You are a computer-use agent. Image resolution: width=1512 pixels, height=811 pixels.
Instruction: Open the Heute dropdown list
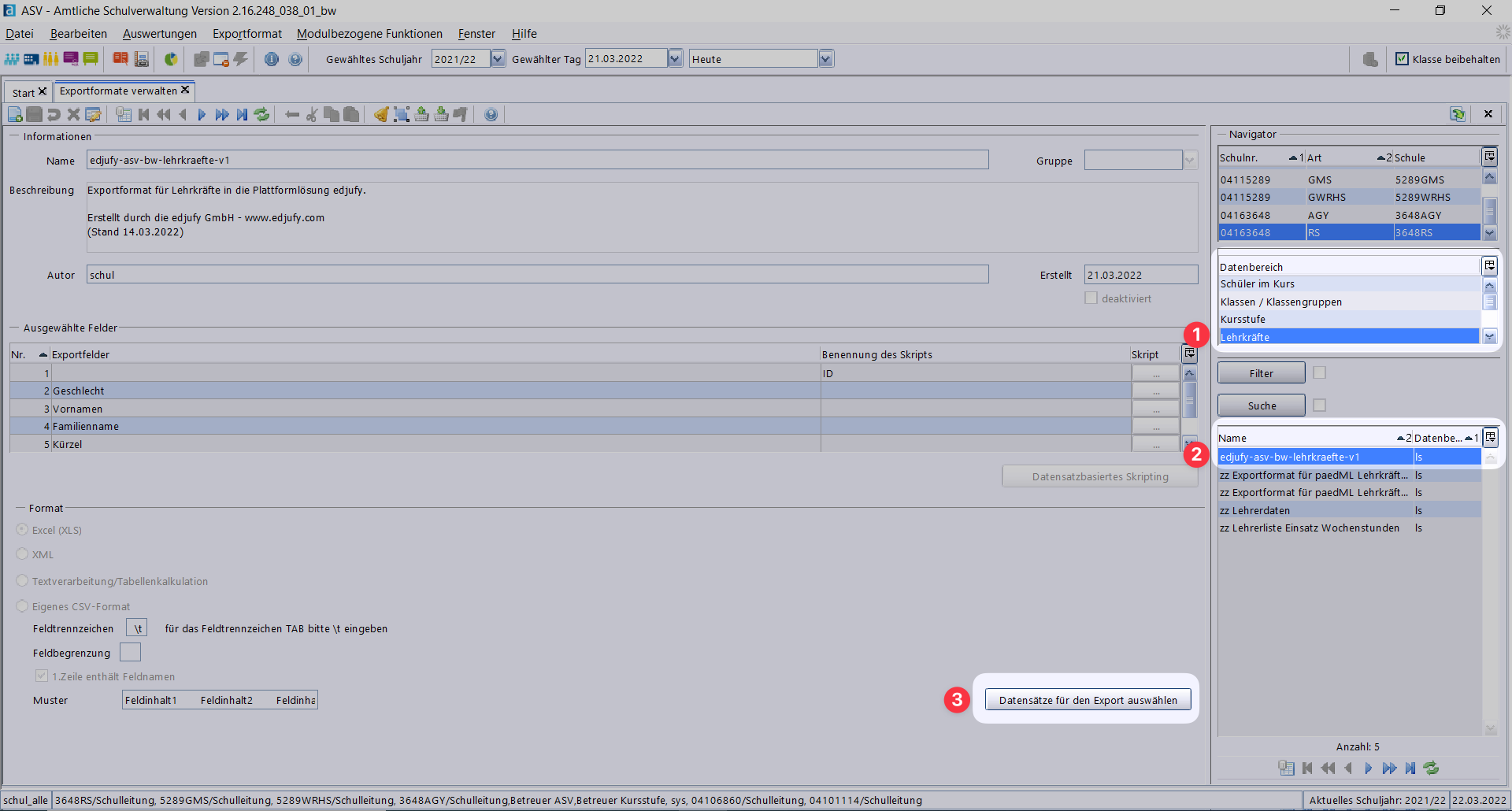tap(825, 59)
